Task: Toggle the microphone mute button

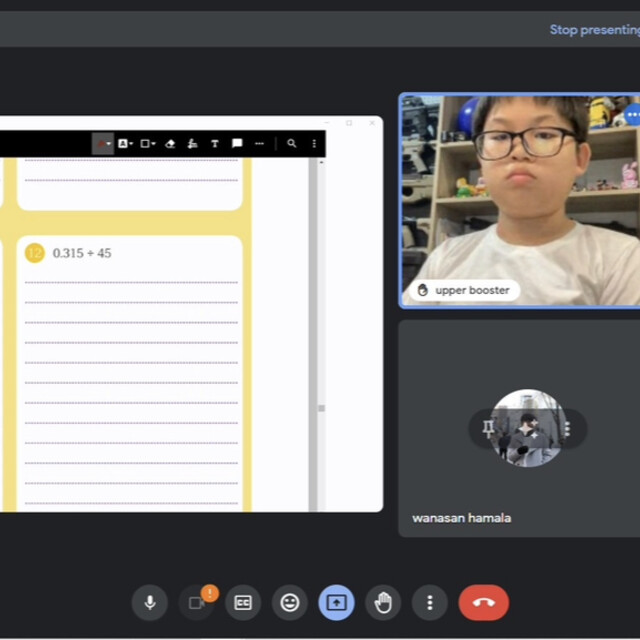Action: 150,602
